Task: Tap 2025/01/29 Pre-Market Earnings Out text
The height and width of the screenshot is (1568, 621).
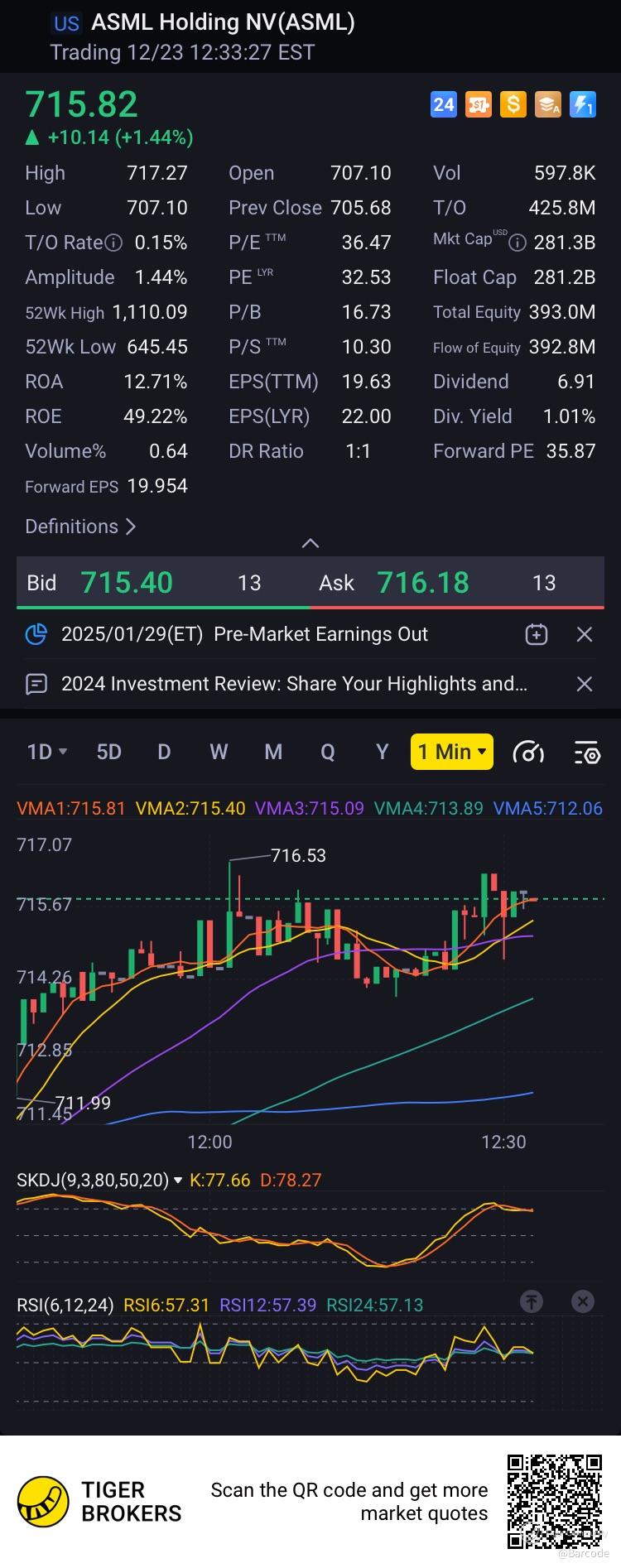Action: coord(244,634)
